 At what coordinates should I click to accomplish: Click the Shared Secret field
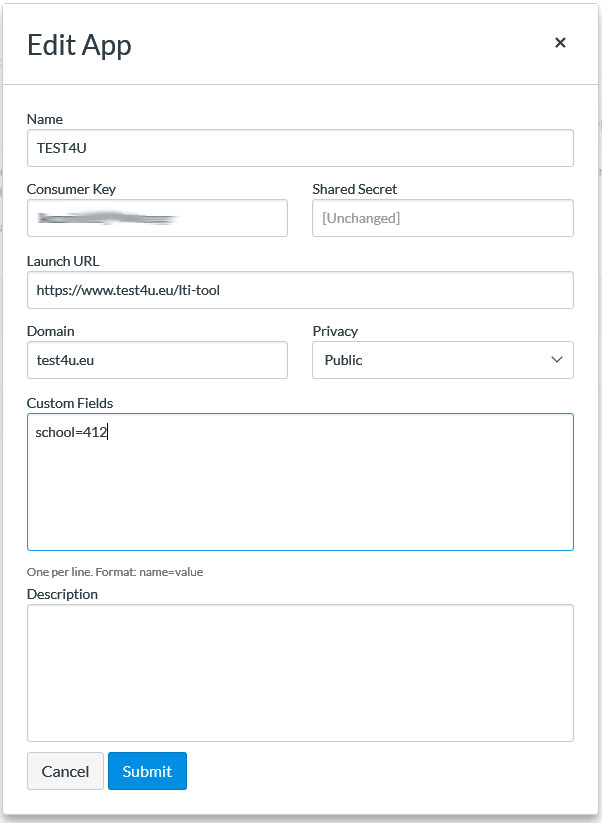point(442,218)
